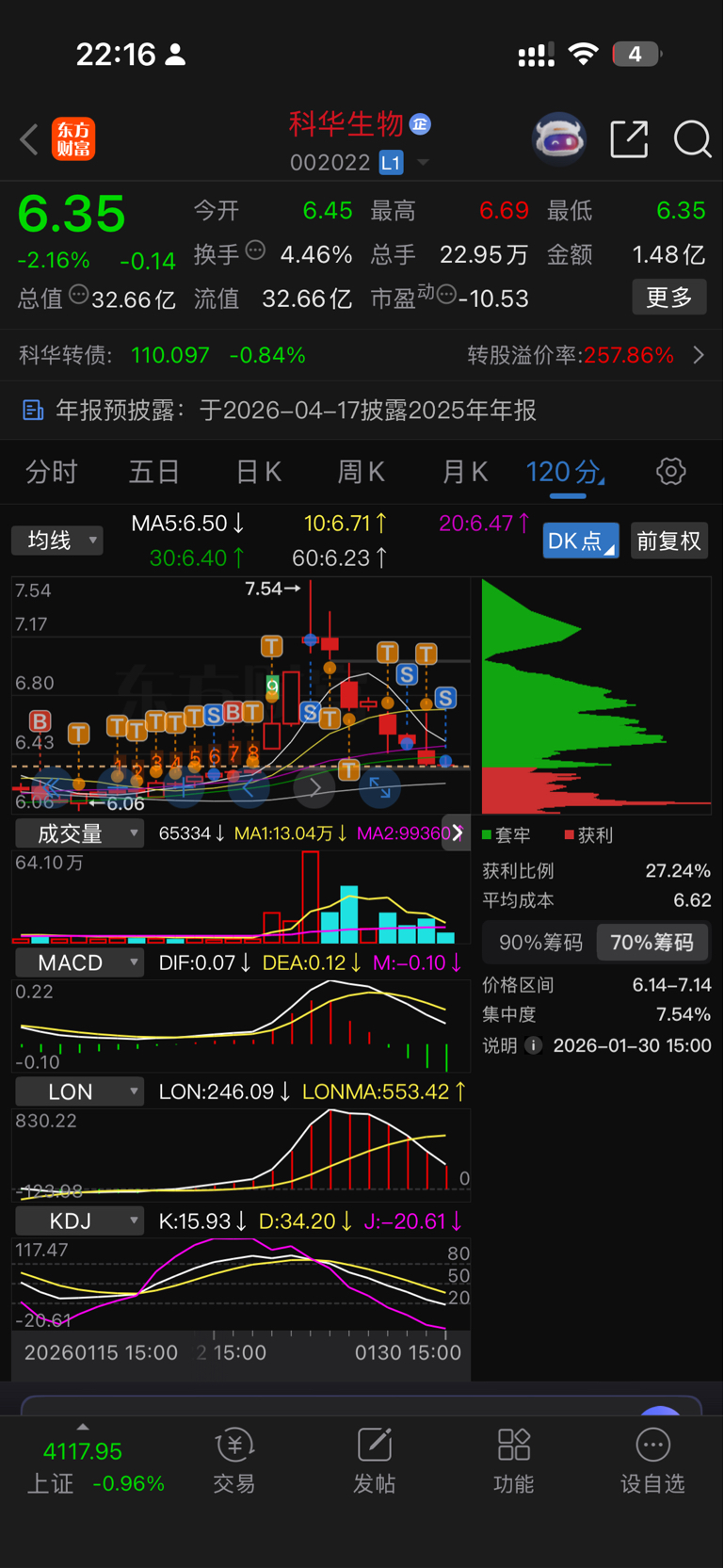This screenshot has width=724, height=1568.
Task: Switch to the 日K tab
Action: 258,472
